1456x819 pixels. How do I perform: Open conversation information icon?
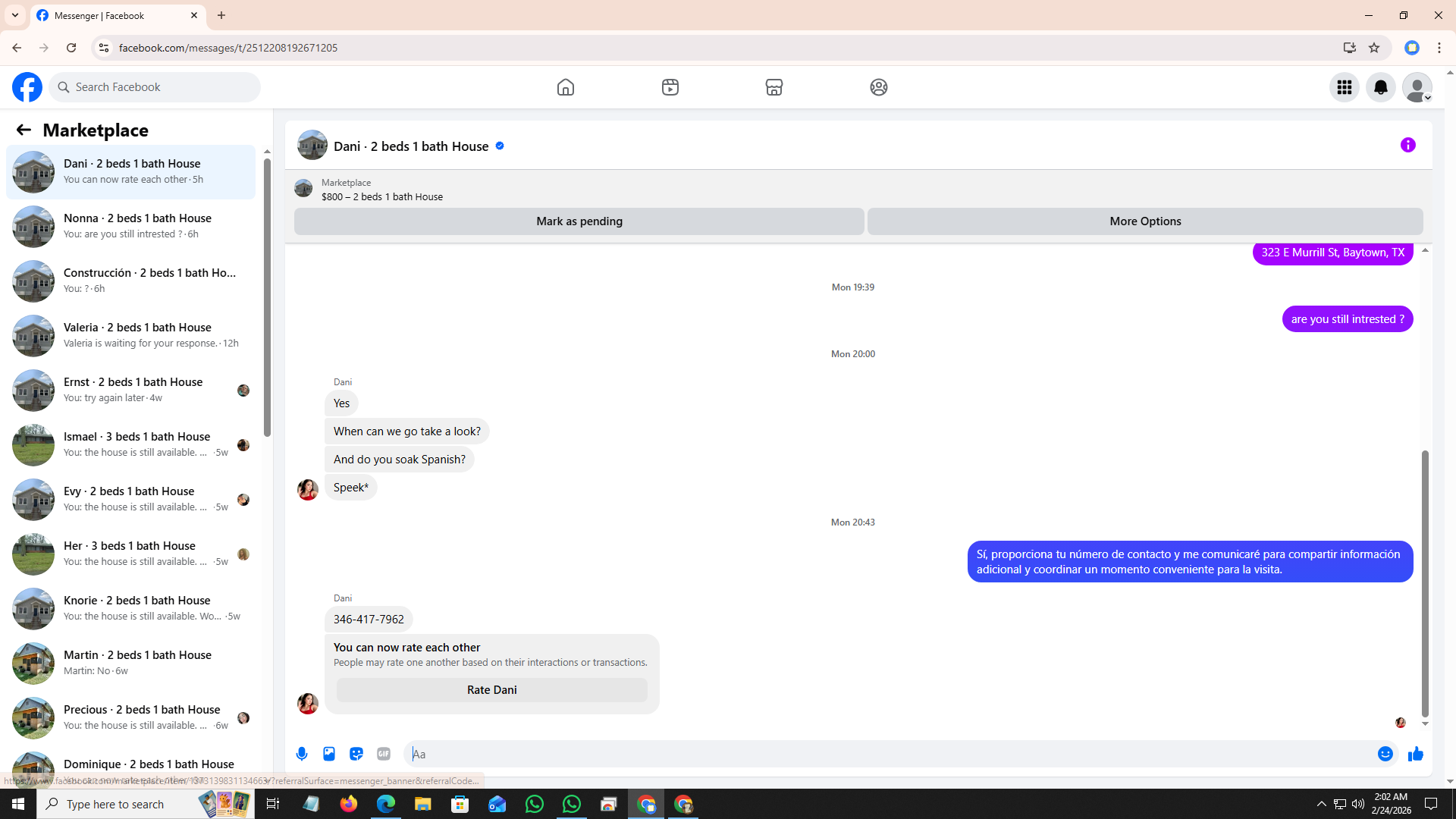1407,145
